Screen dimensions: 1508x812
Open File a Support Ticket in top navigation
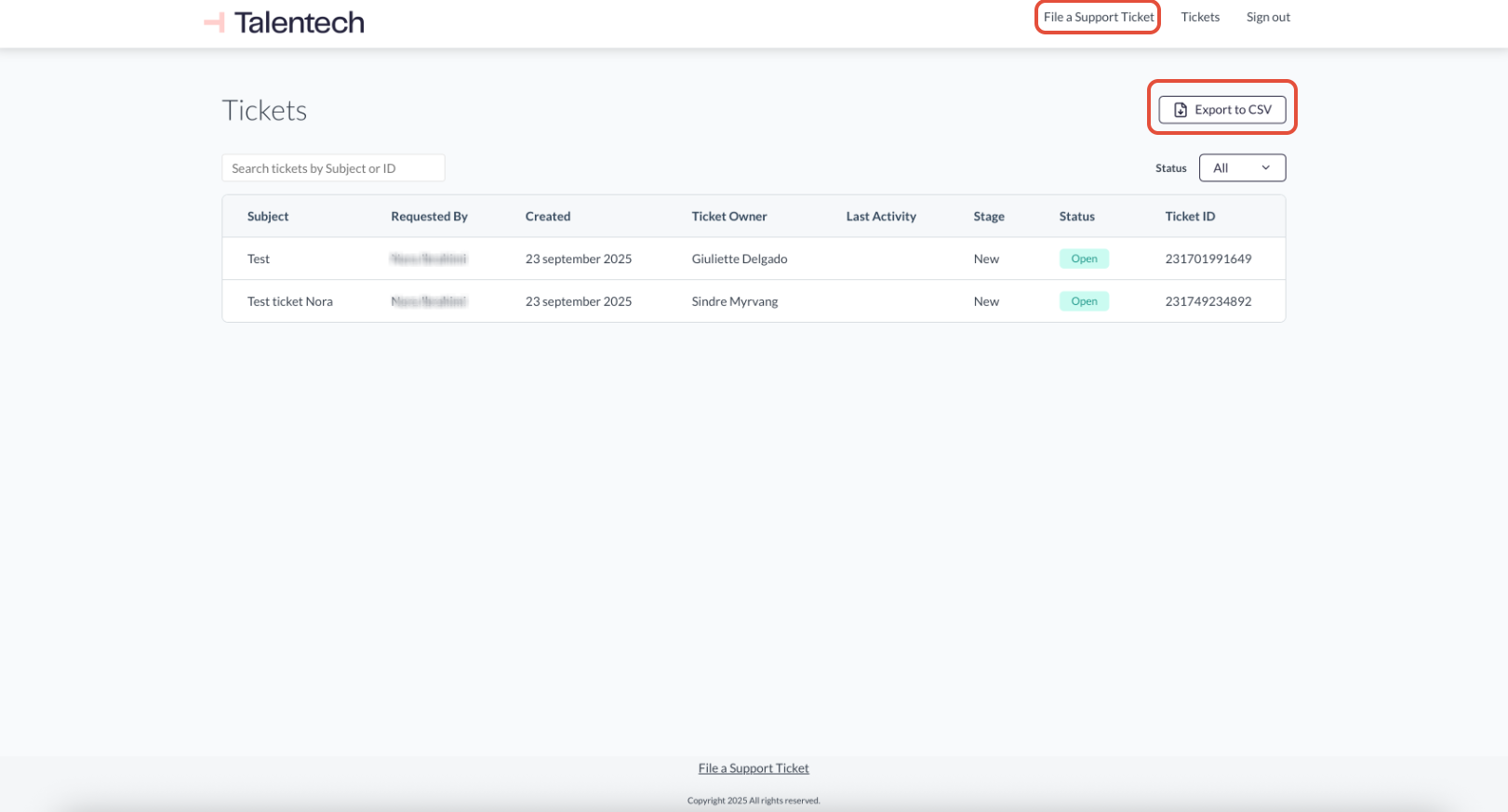tap(1099, 17)
